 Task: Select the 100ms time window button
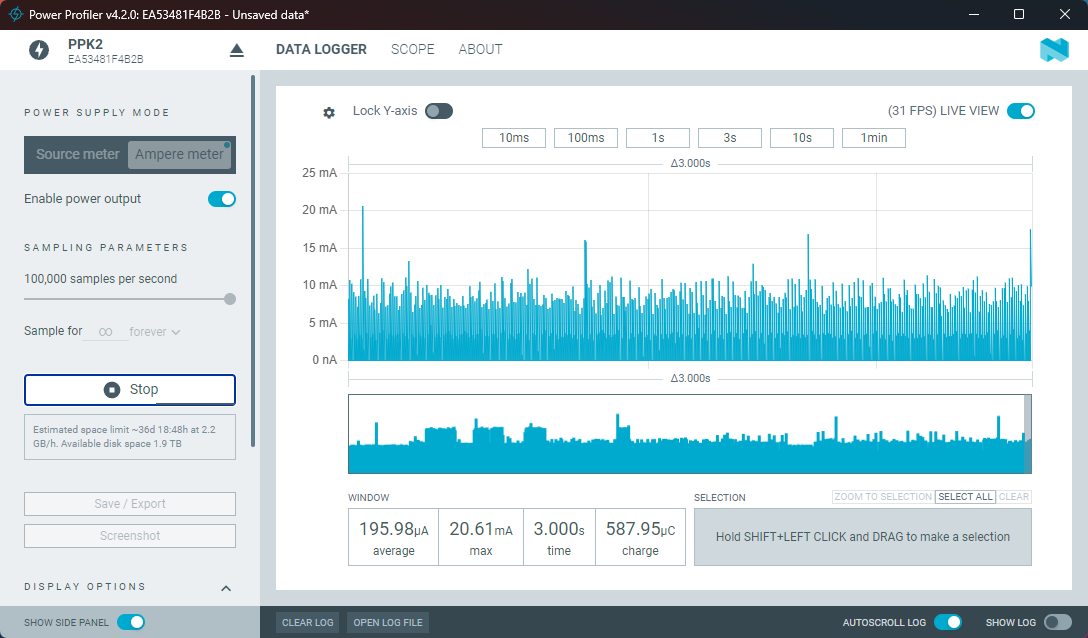tap(586, 138)
